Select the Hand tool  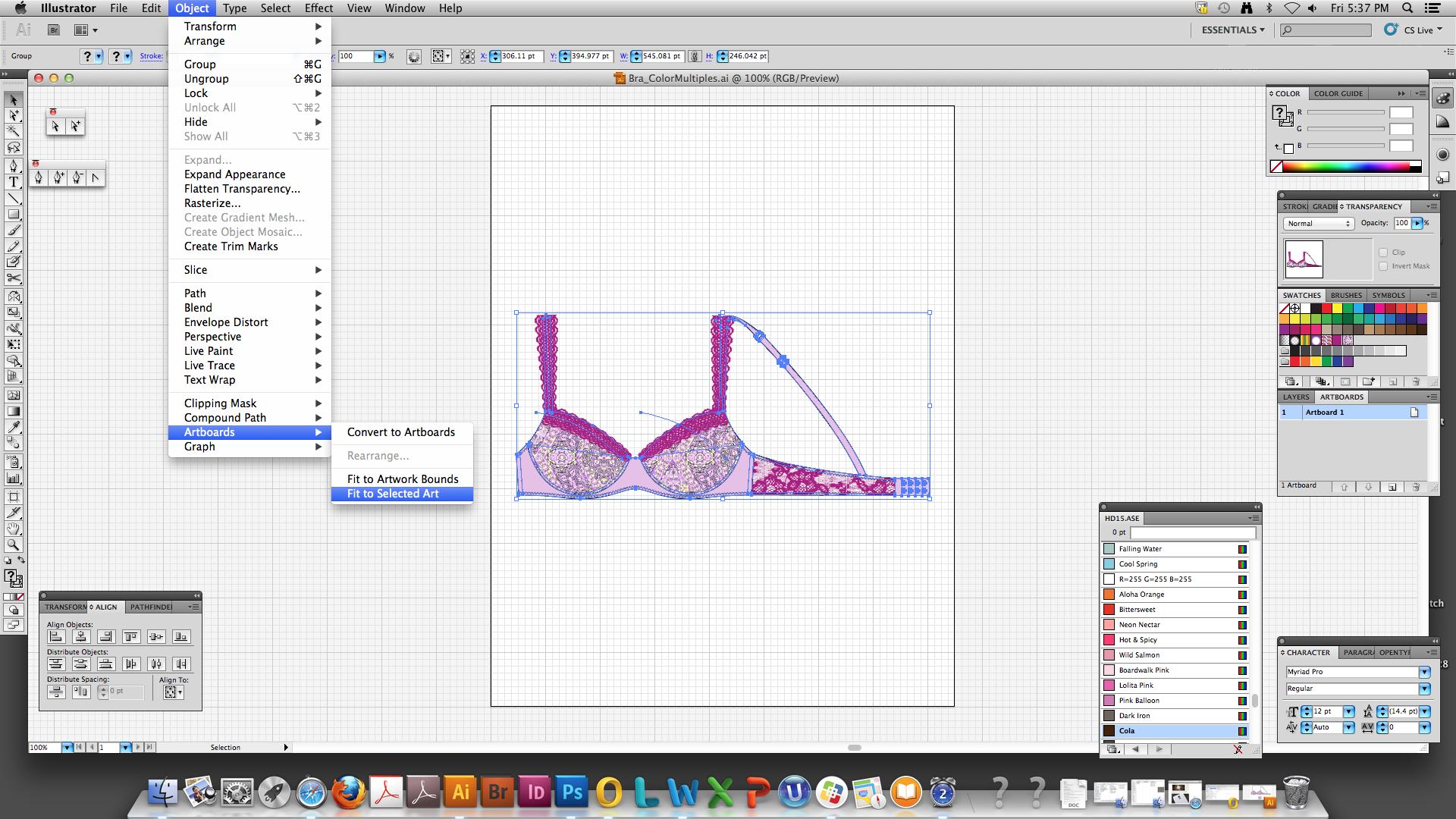coord(14,529)
